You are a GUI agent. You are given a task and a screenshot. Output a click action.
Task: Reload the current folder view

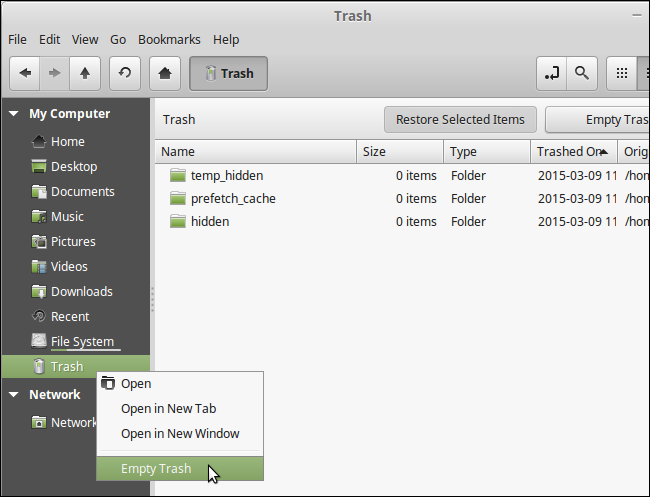124,73
